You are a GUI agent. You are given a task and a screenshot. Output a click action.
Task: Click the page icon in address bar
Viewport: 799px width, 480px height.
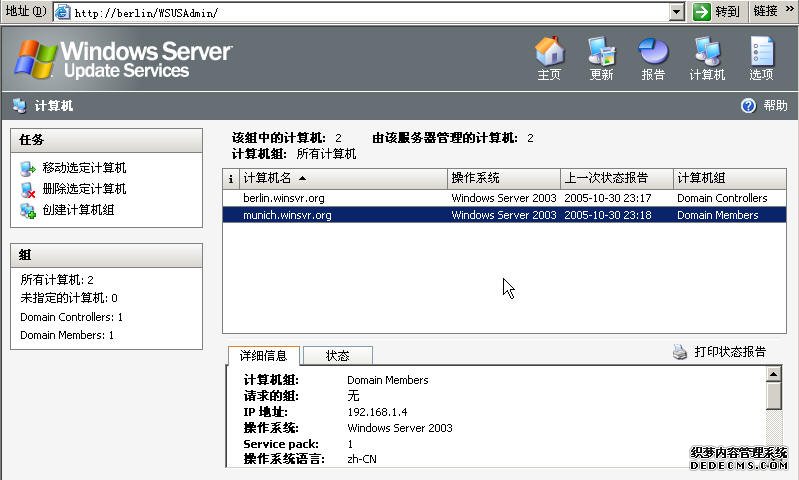click(62, 12)
